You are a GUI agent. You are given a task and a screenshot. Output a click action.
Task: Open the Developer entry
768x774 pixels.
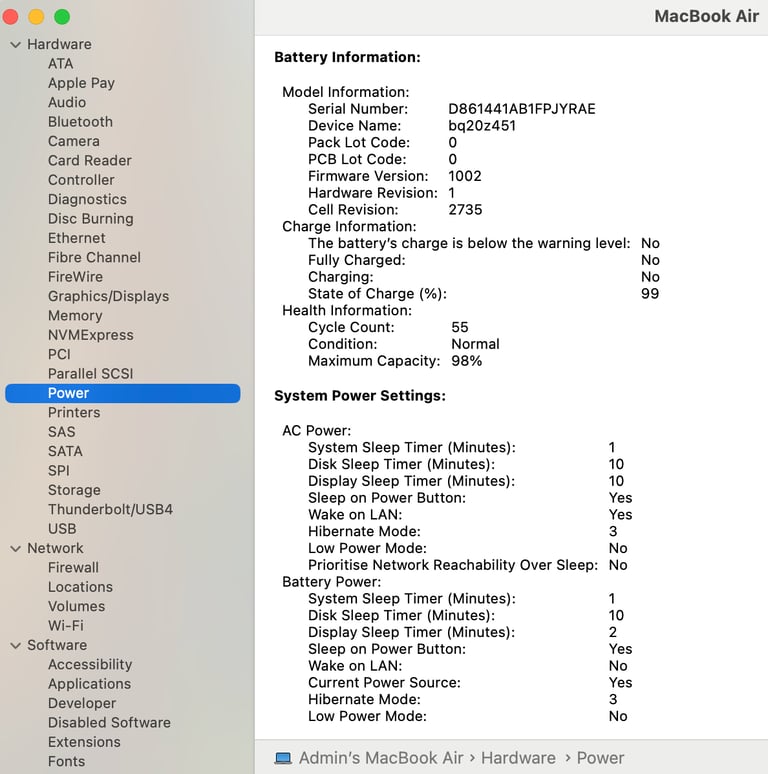tap(82, 703)
